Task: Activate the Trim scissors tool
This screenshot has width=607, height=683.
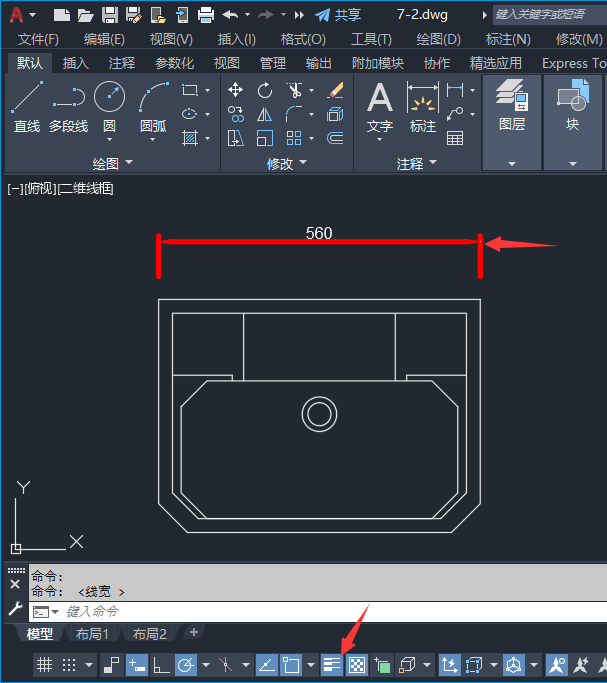Action: 294,90
